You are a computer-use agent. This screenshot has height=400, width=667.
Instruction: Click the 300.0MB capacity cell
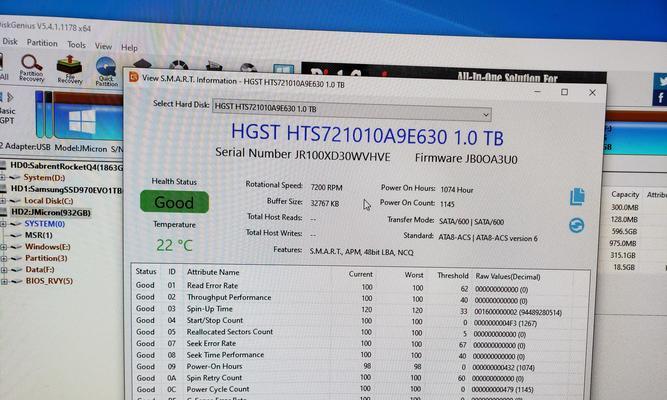[x=625, y=207]
